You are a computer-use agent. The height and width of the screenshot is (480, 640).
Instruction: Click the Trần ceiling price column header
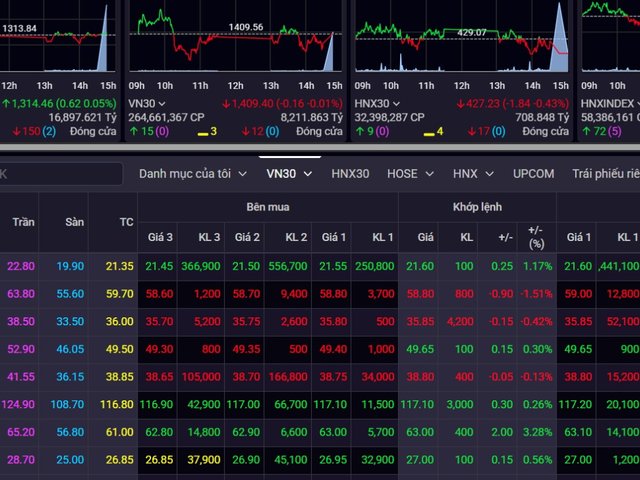coord(22,221)
